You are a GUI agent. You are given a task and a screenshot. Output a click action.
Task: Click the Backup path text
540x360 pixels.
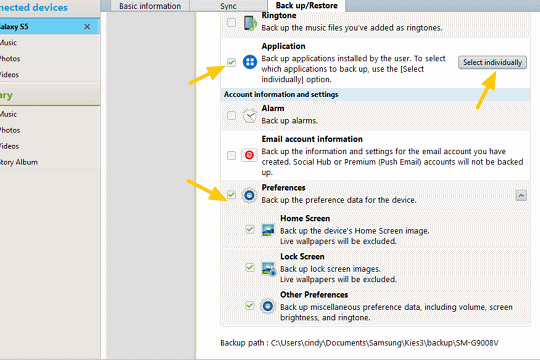359,343
